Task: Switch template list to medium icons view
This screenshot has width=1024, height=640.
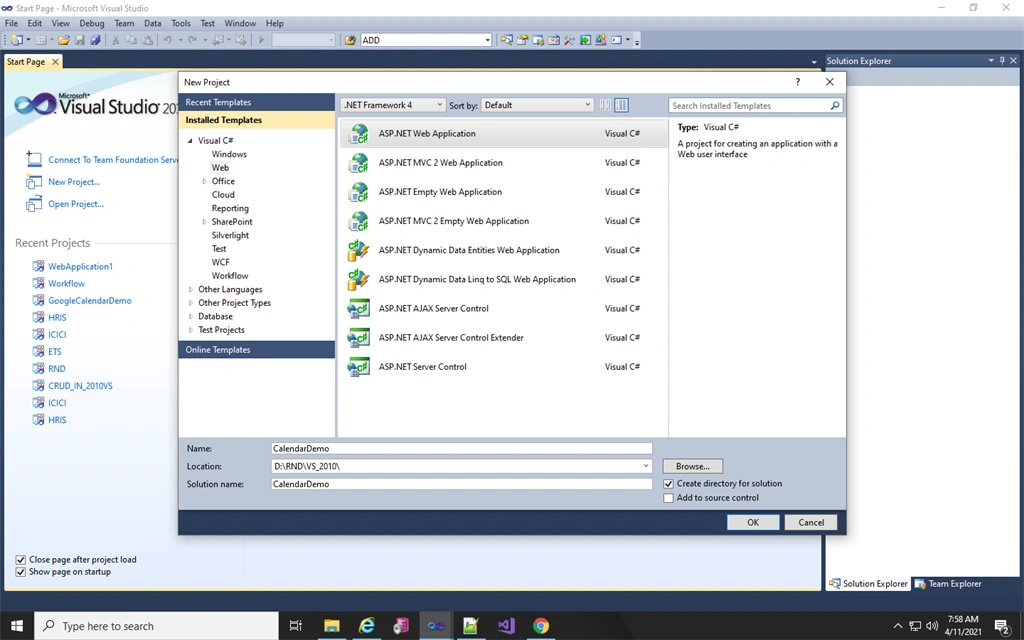Action: (x=621, y=105)
